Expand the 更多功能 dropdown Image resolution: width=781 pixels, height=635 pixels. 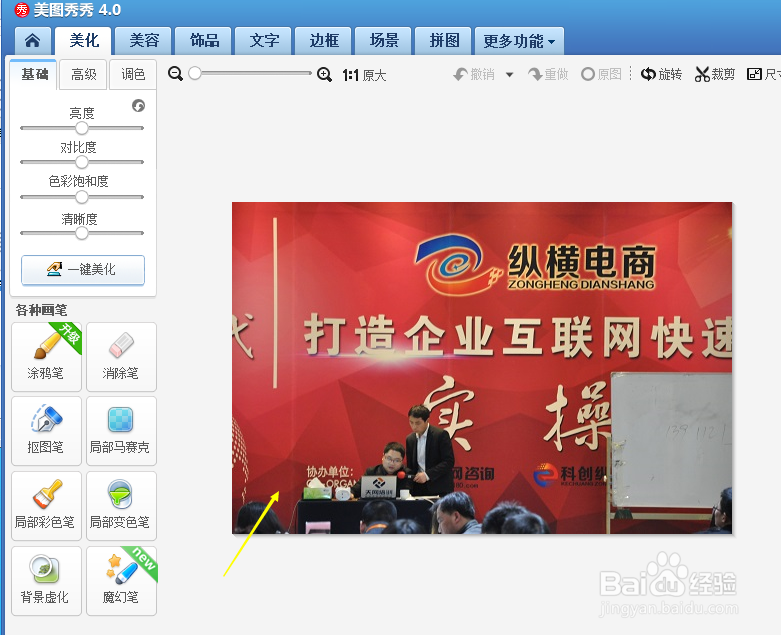(520, 41)
